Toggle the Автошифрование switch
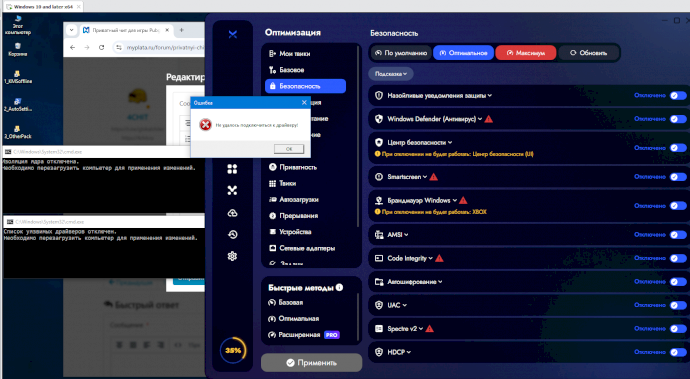The image size is (690, 379). (x=678, y=282)
